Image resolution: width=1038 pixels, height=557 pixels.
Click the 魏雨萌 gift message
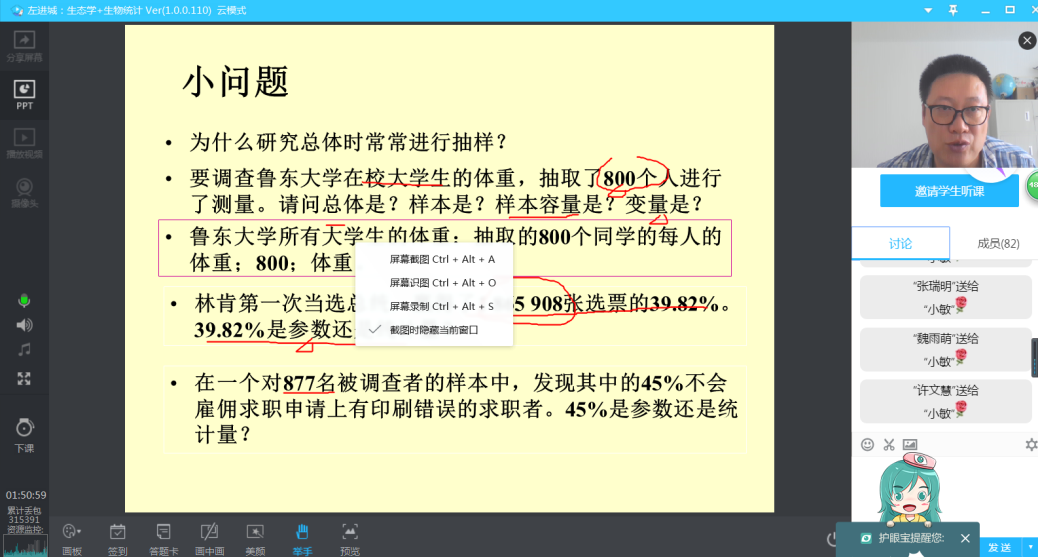pyautogui.click(x=945, y=350)
